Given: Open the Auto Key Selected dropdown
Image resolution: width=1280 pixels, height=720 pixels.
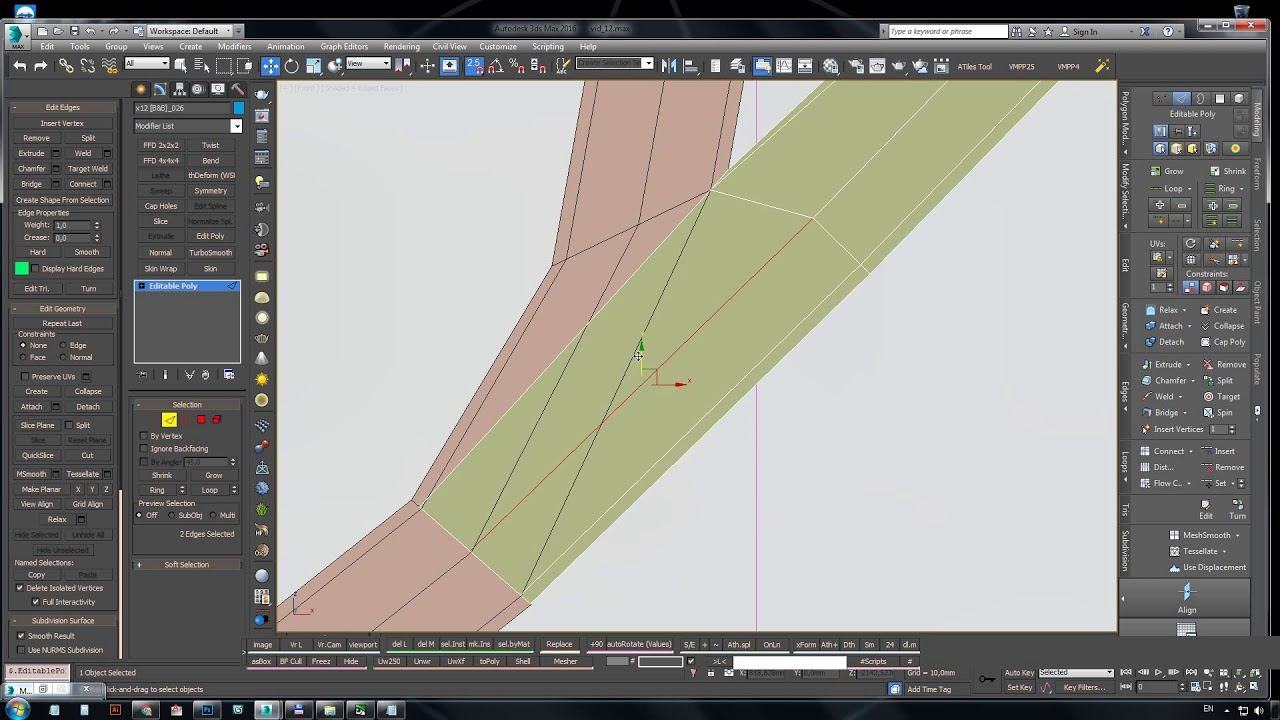Looking at the screenshot, I should [1076, 672].
